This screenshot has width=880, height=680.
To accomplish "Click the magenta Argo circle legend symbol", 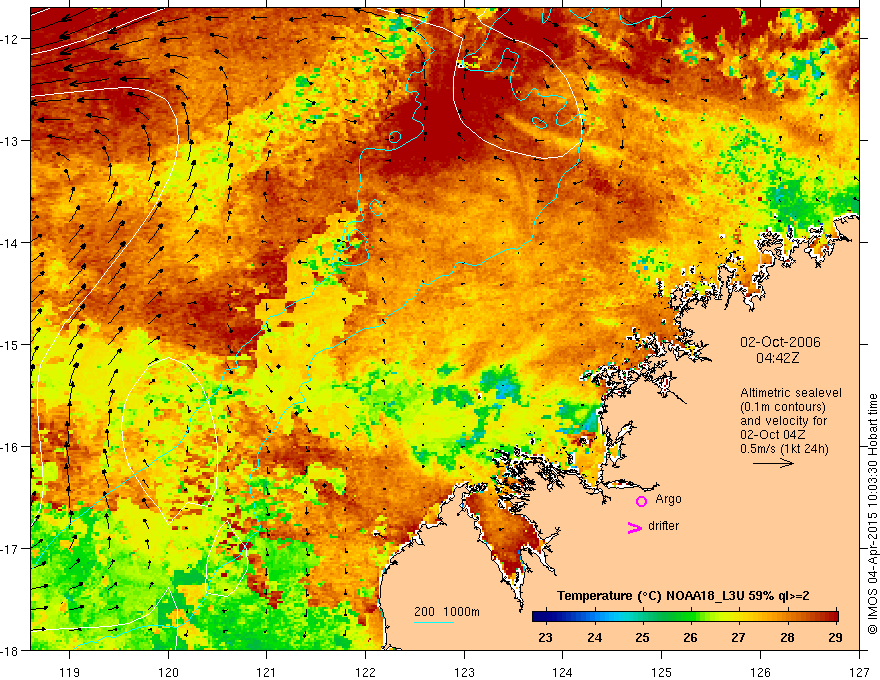I will click(x=641, y=501).
